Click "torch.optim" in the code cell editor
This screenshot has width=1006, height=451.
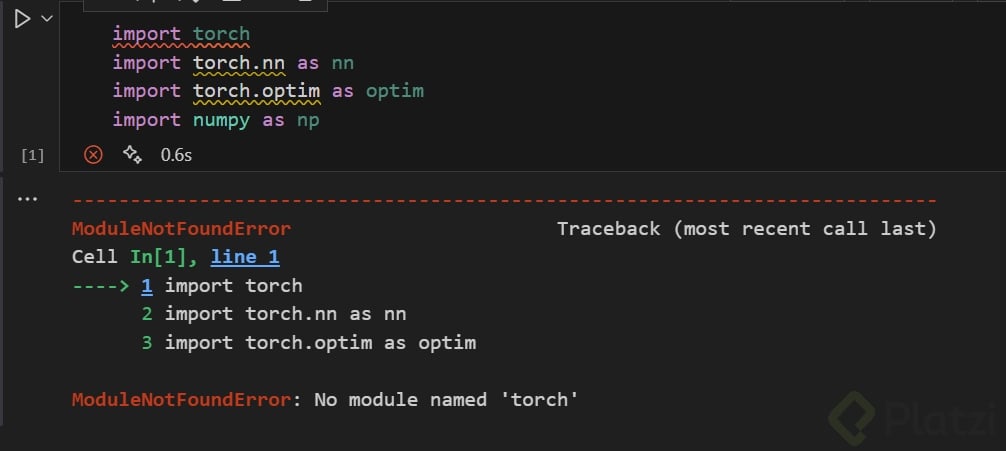(256, 91)
